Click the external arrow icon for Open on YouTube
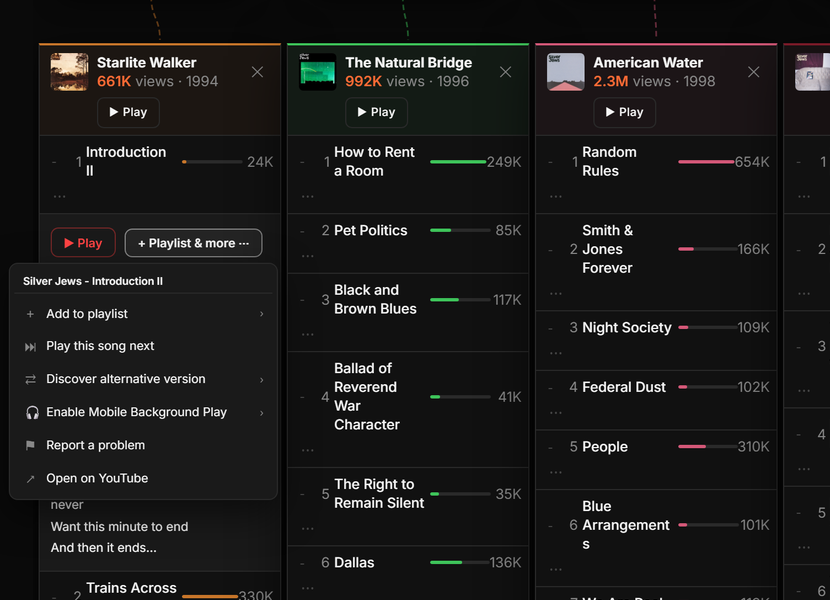 pyautogui.click(x=30, y=479)
